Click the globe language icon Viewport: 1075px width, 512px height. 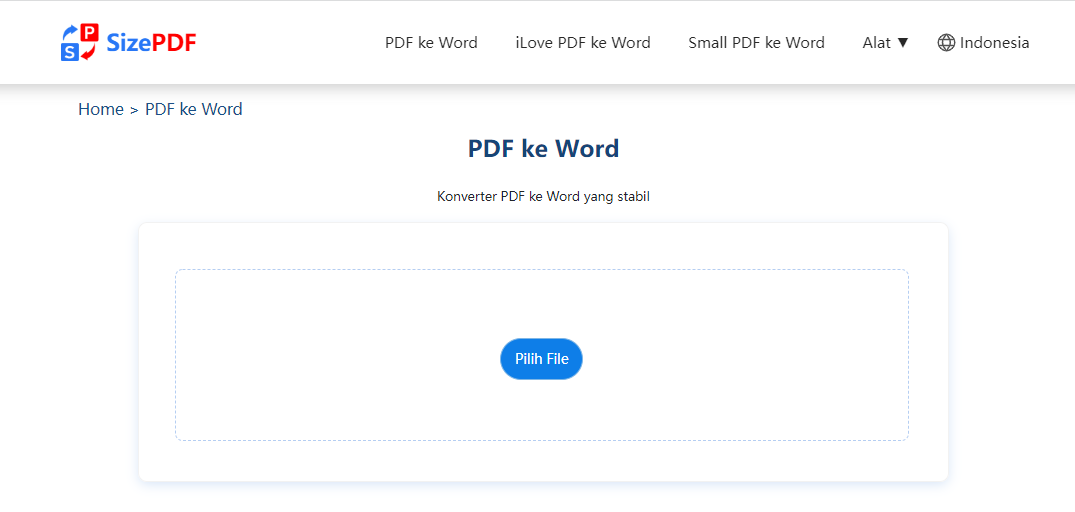(x=946, y=42)
